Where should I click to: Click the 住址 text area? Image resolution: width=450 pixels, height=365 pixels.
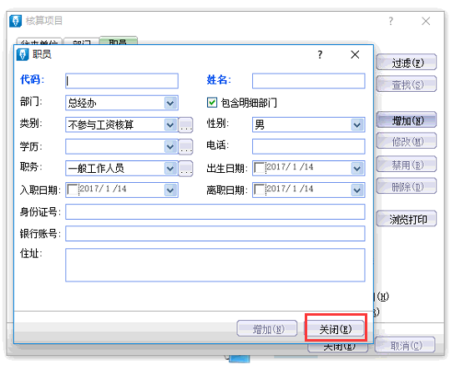coord(215,265)
